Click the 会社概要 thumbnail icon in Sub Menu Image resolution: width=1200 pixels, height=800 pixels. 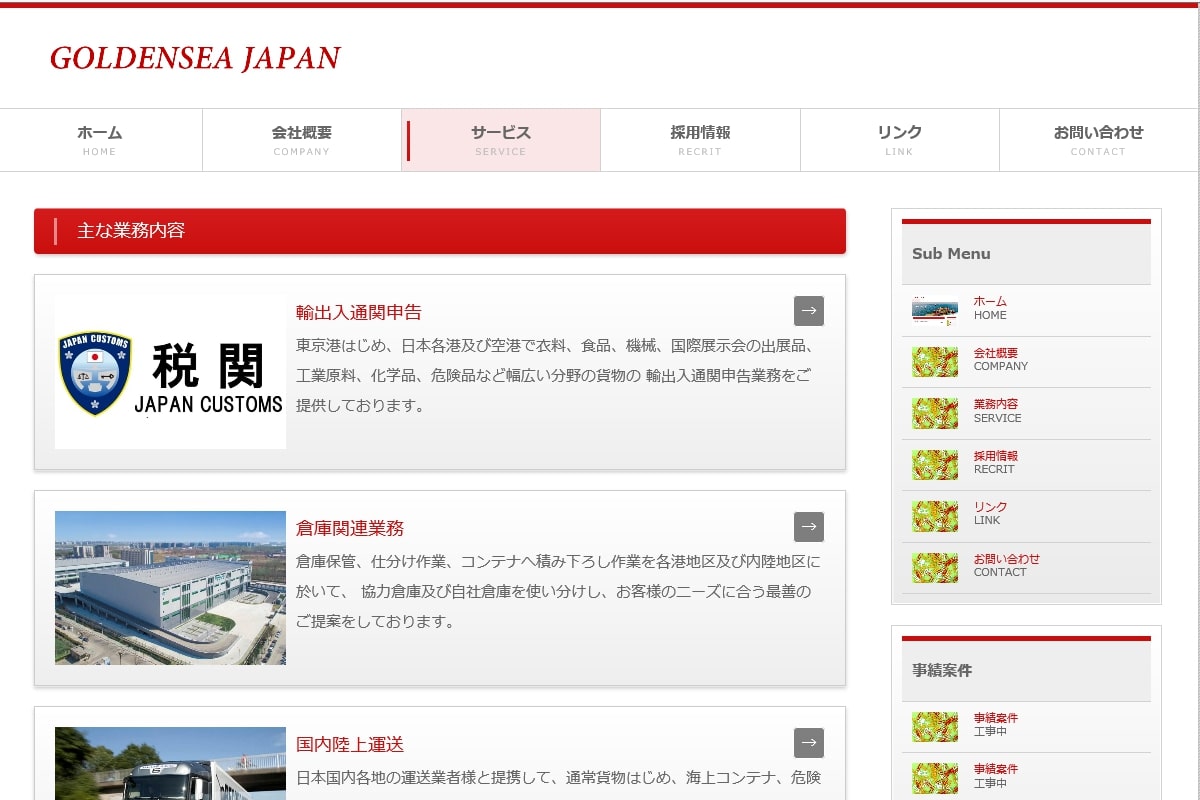coord(935,361)
